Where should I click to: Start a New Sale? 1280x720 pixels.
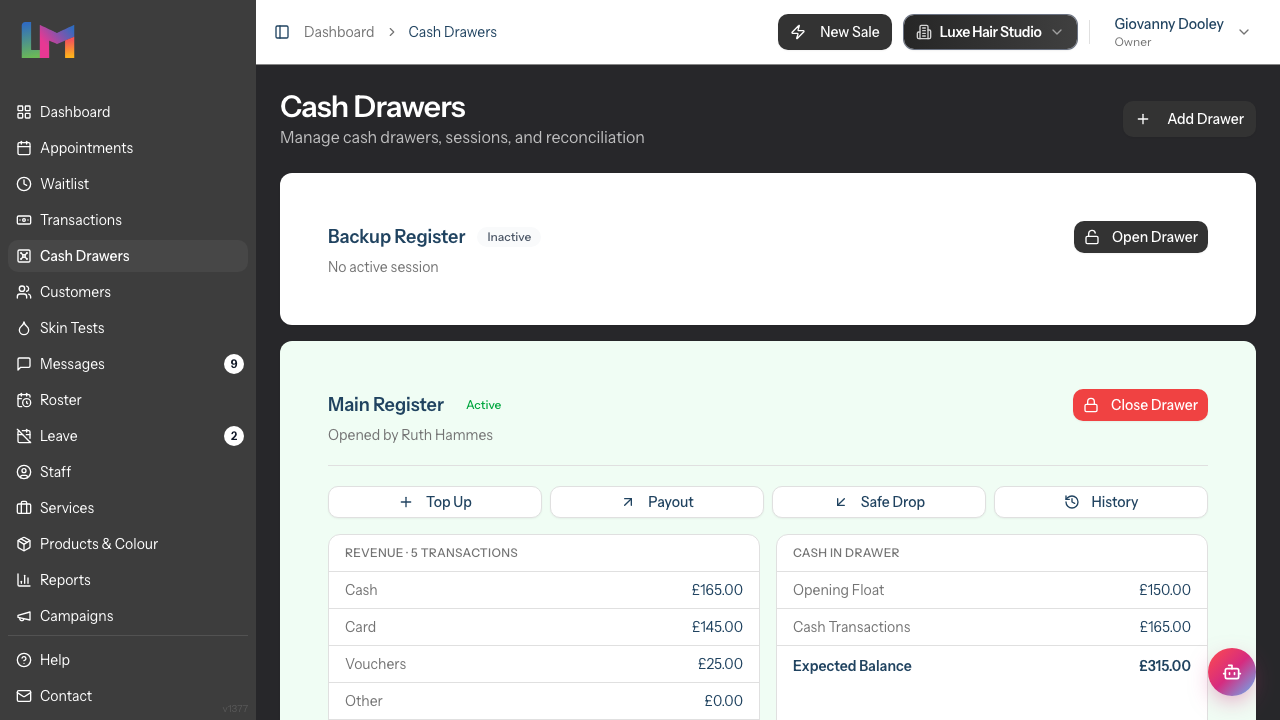[x=835, y=32]
